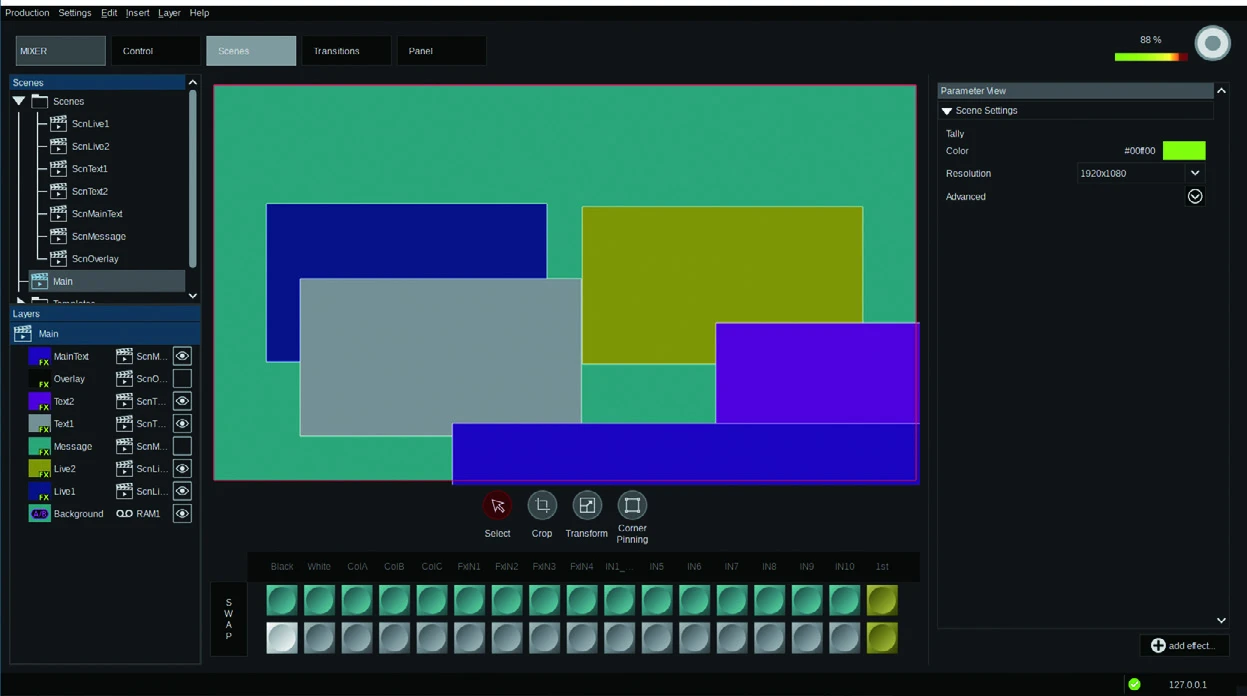Click the ScnLive1 clapperboard icon

point(58,123)
